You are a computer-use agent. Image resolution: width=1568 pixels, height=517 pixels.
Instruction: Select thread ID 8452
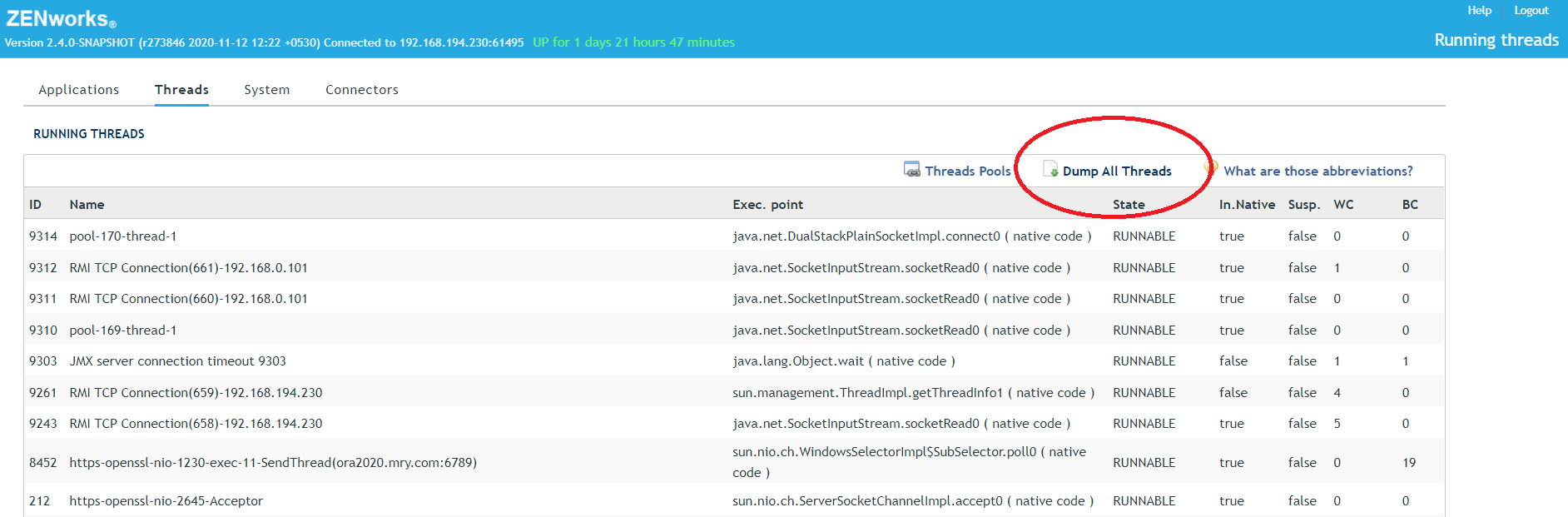click(43, 463)
